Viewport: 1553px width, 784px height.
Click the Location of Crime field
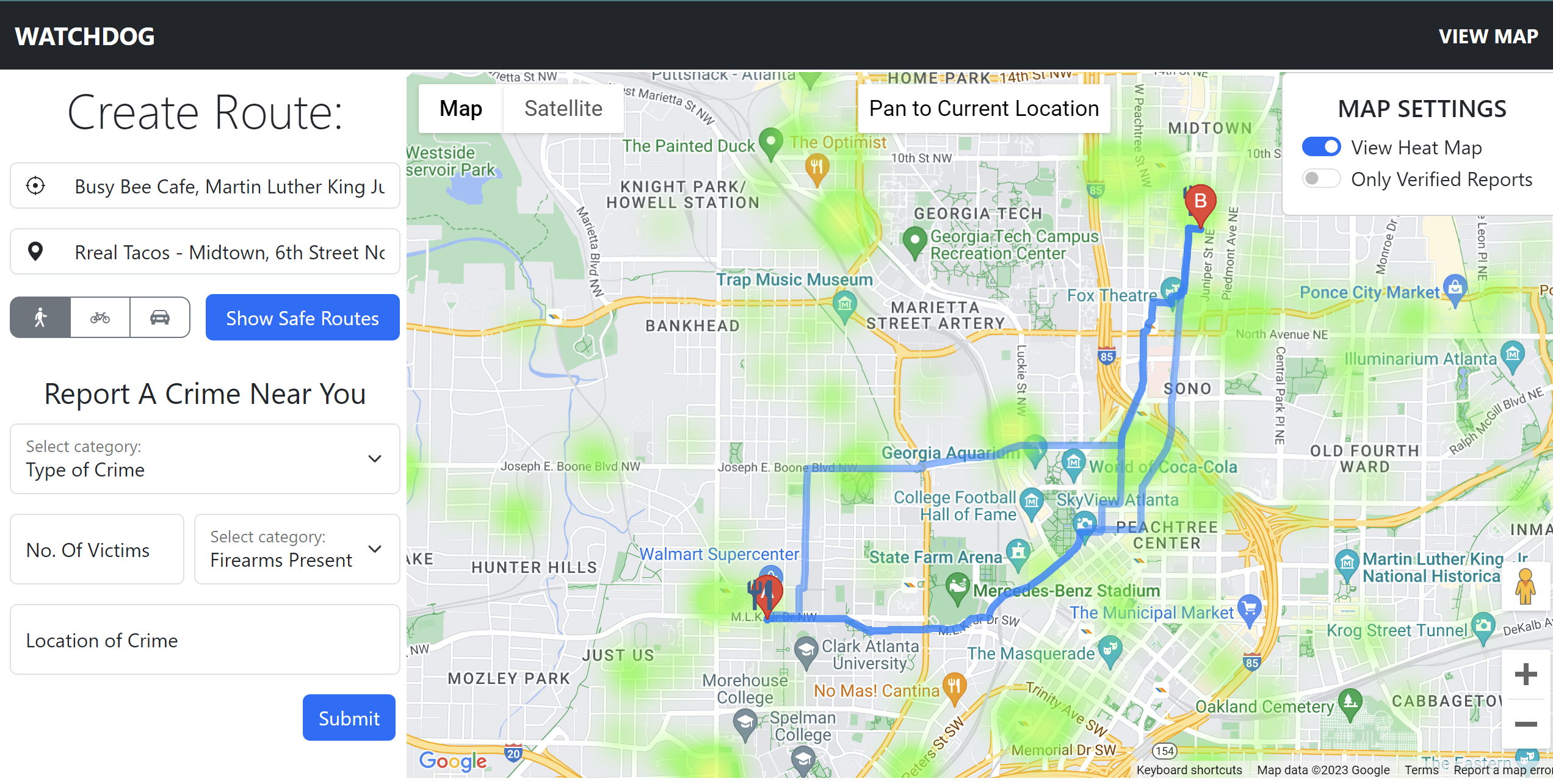[205, 640]
